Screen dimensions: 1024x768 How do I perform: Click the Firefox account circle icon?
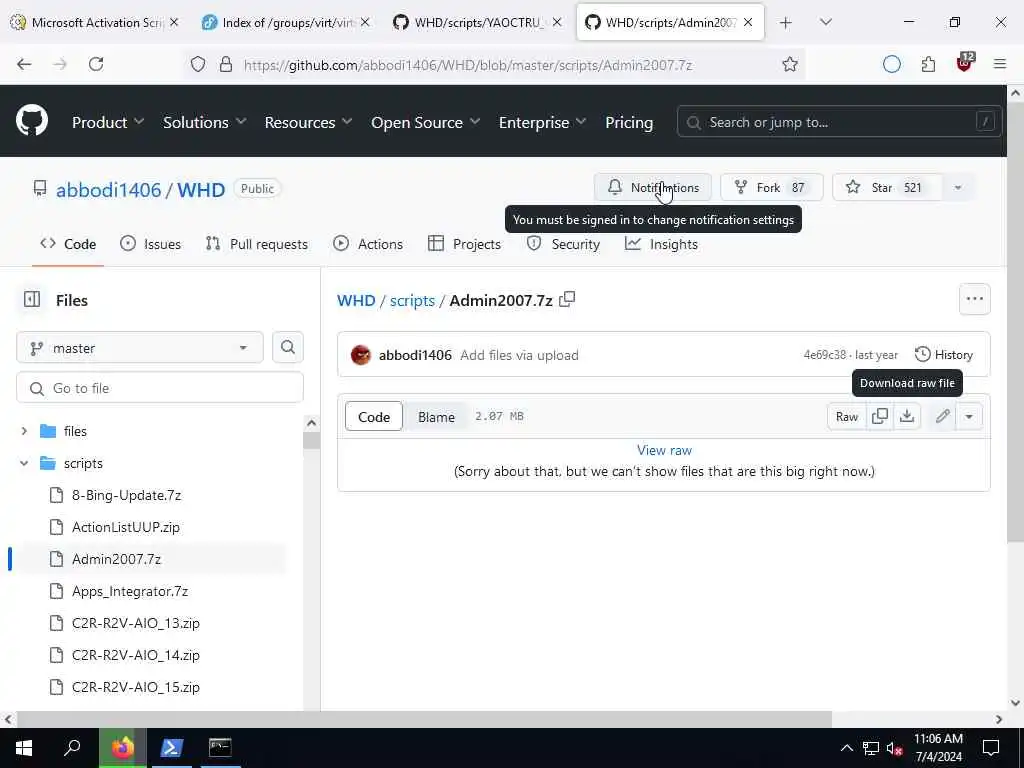pos(891,64)
